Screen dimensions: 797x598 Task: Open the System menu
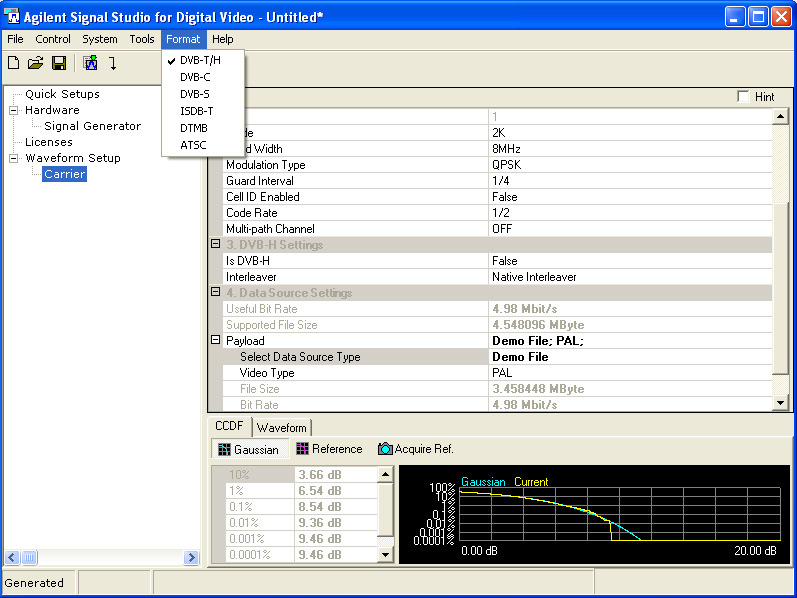pyautogui.click(x=100, y=39)
